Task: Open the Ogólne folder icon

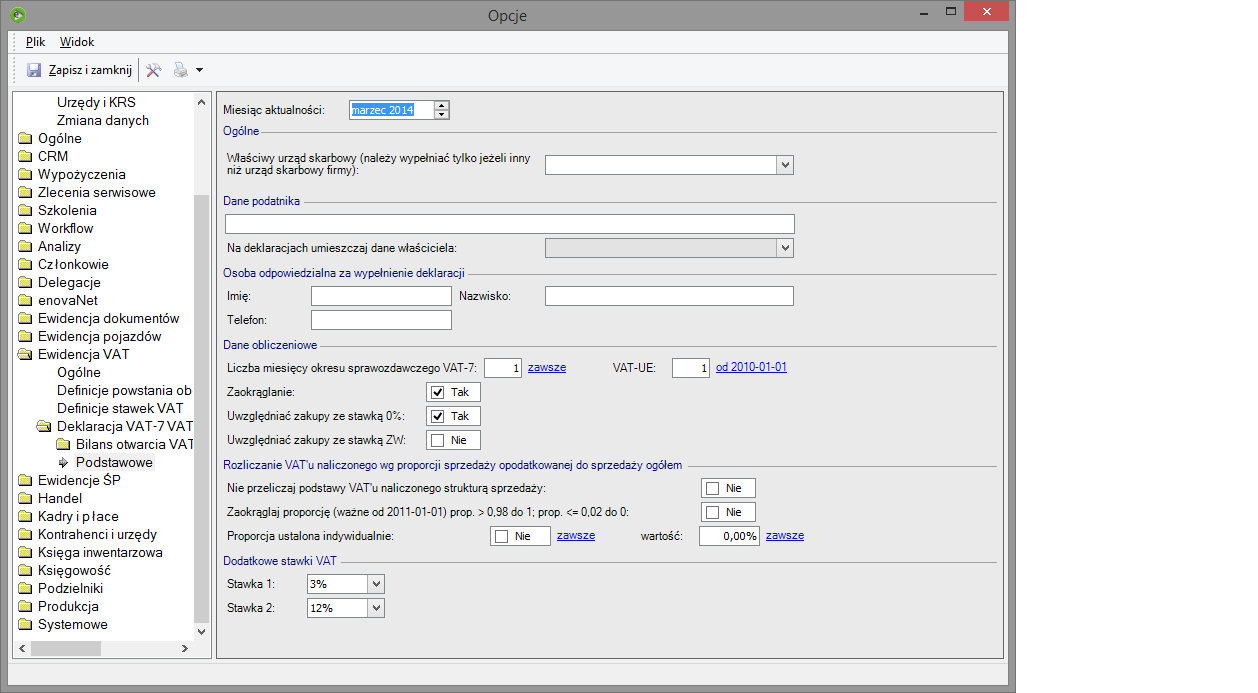Action: click(x=26, y=139)
